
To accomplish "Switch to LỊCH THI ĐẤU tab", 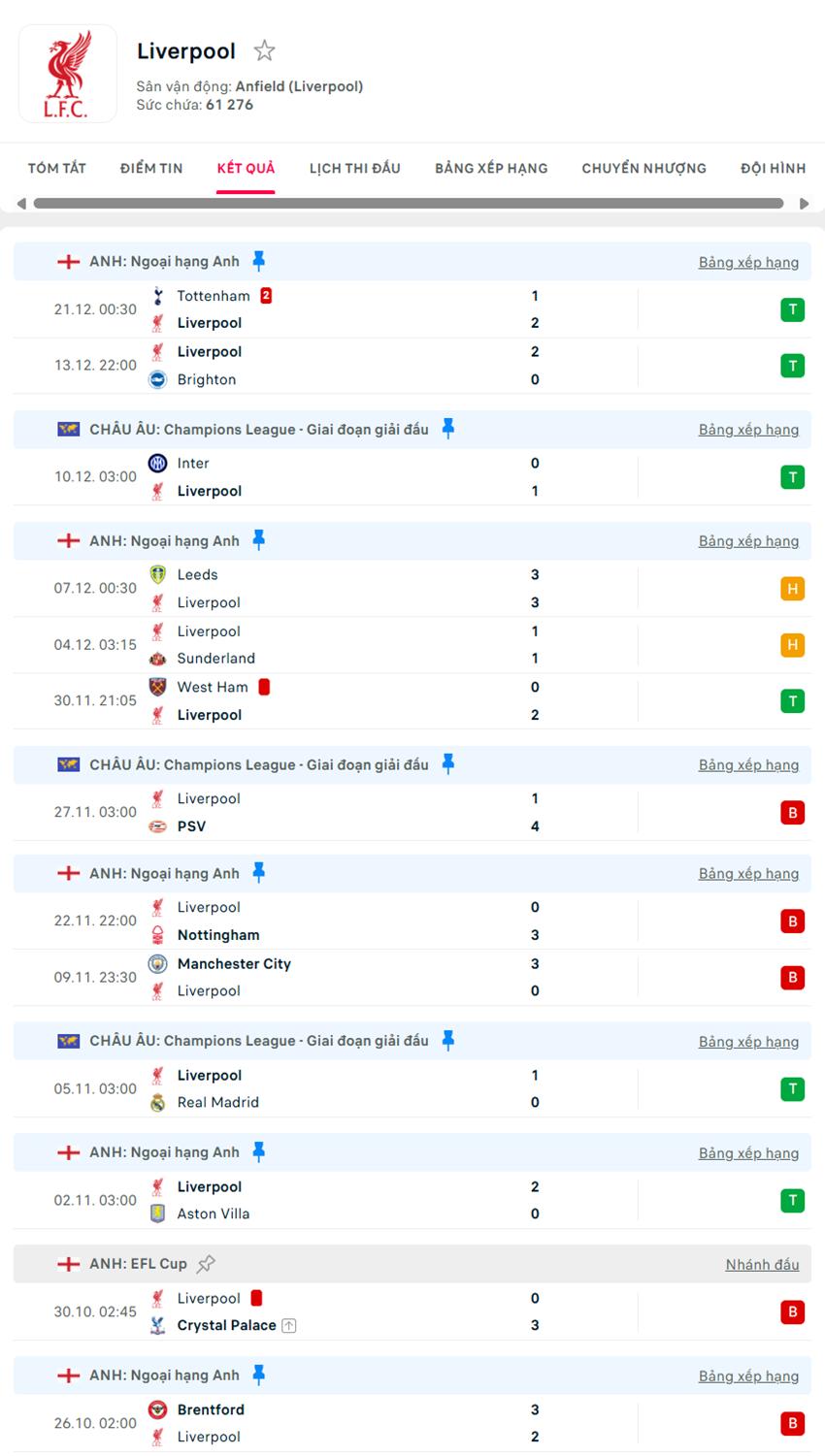I will (x=354, y=169).
